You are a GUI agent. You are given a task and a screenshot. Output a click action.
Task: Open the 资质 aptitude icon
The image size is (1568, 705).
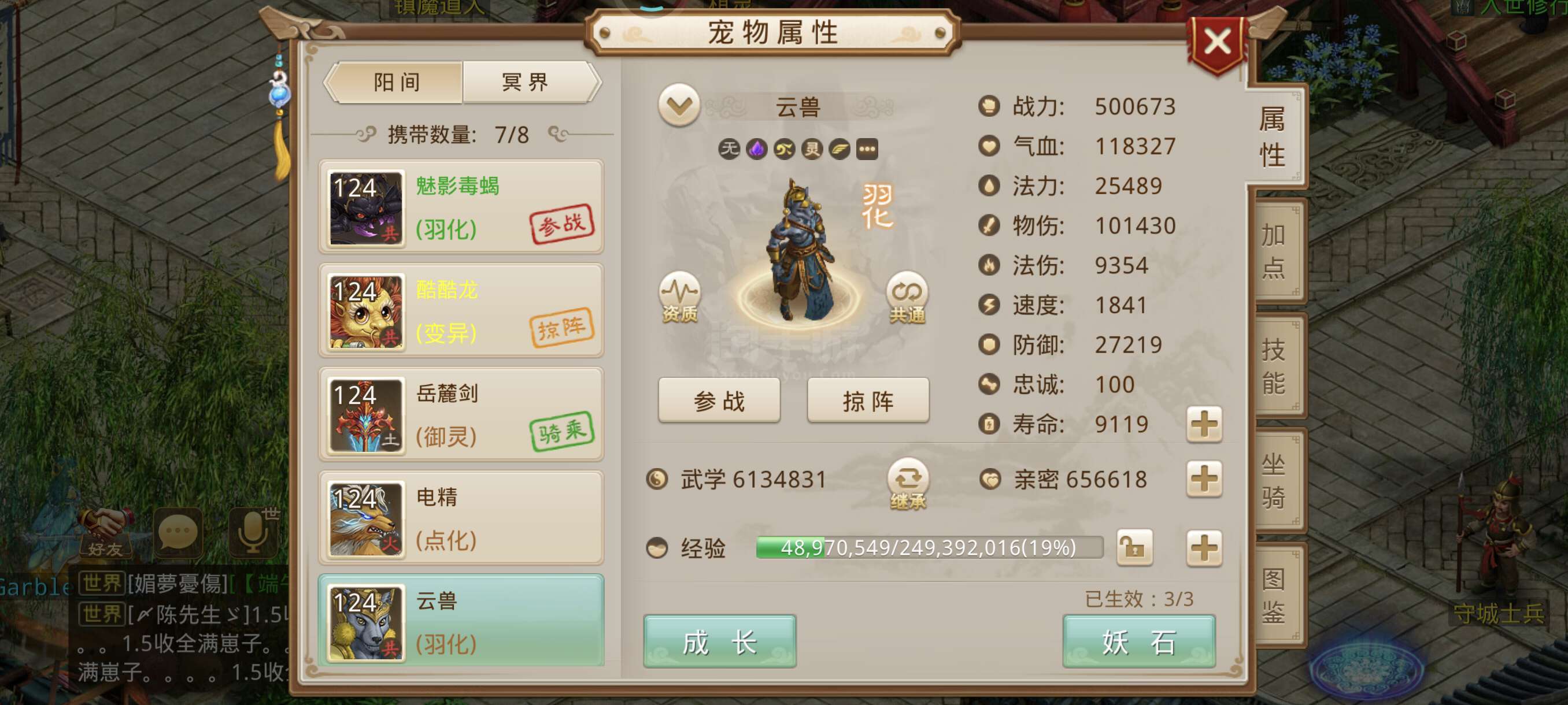(x=679, y=298)
